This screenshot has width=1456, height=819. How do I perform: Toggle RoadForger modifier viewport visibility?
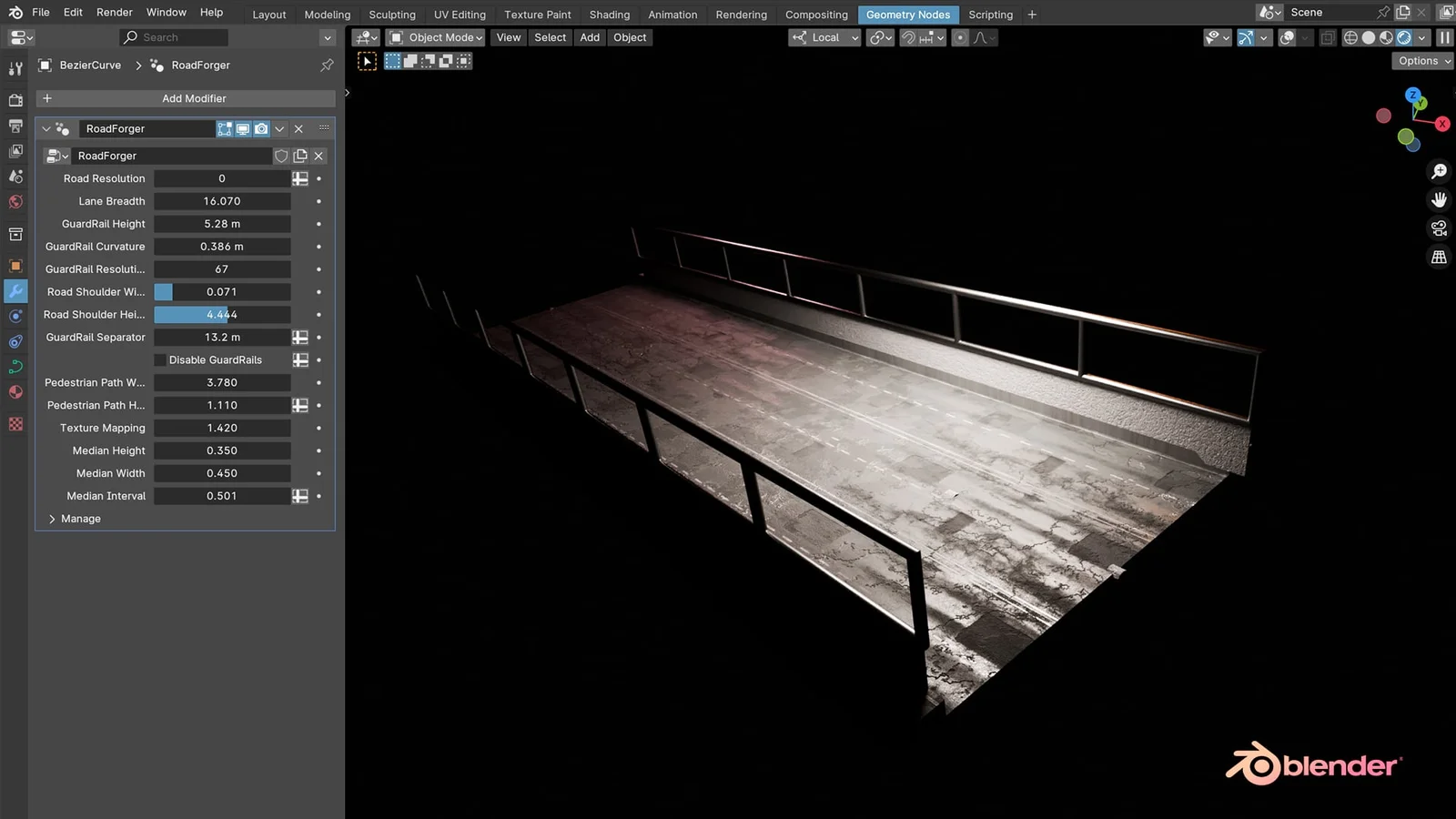coord(242,128)
